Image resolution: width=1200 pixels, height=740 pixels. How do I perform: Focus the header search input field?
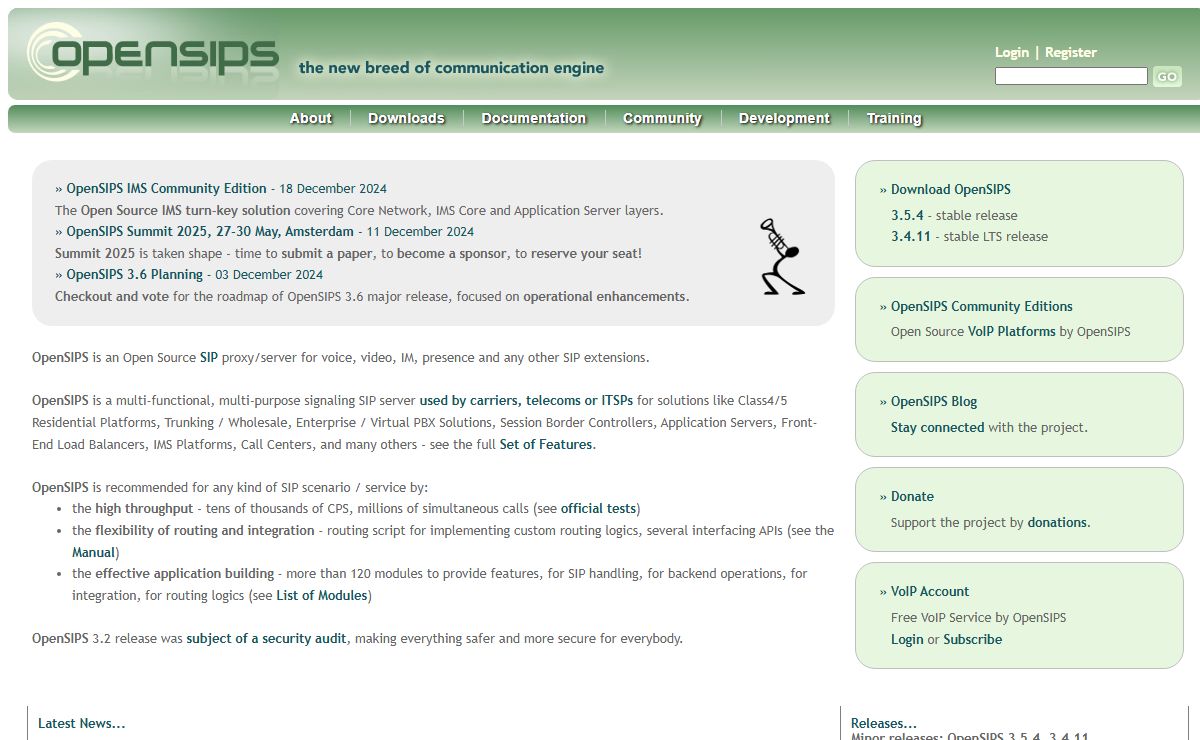coord(1071,76)
